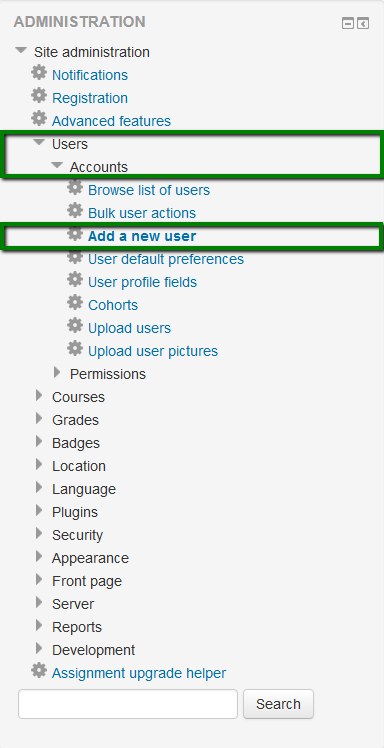Hide the Administration block with minus icon
384x748 pixels.
pos(348,23)
